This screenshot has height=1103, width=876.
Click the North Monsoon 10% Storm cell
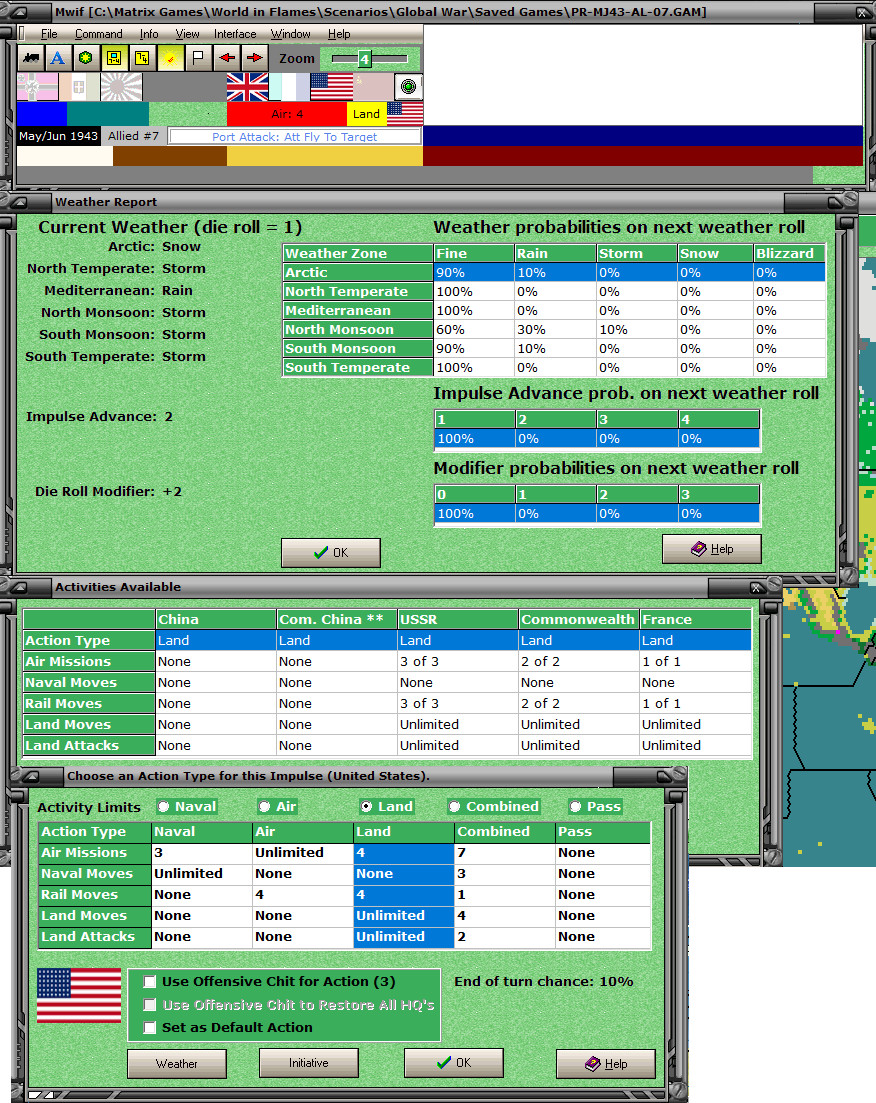(x=636, y=329)
